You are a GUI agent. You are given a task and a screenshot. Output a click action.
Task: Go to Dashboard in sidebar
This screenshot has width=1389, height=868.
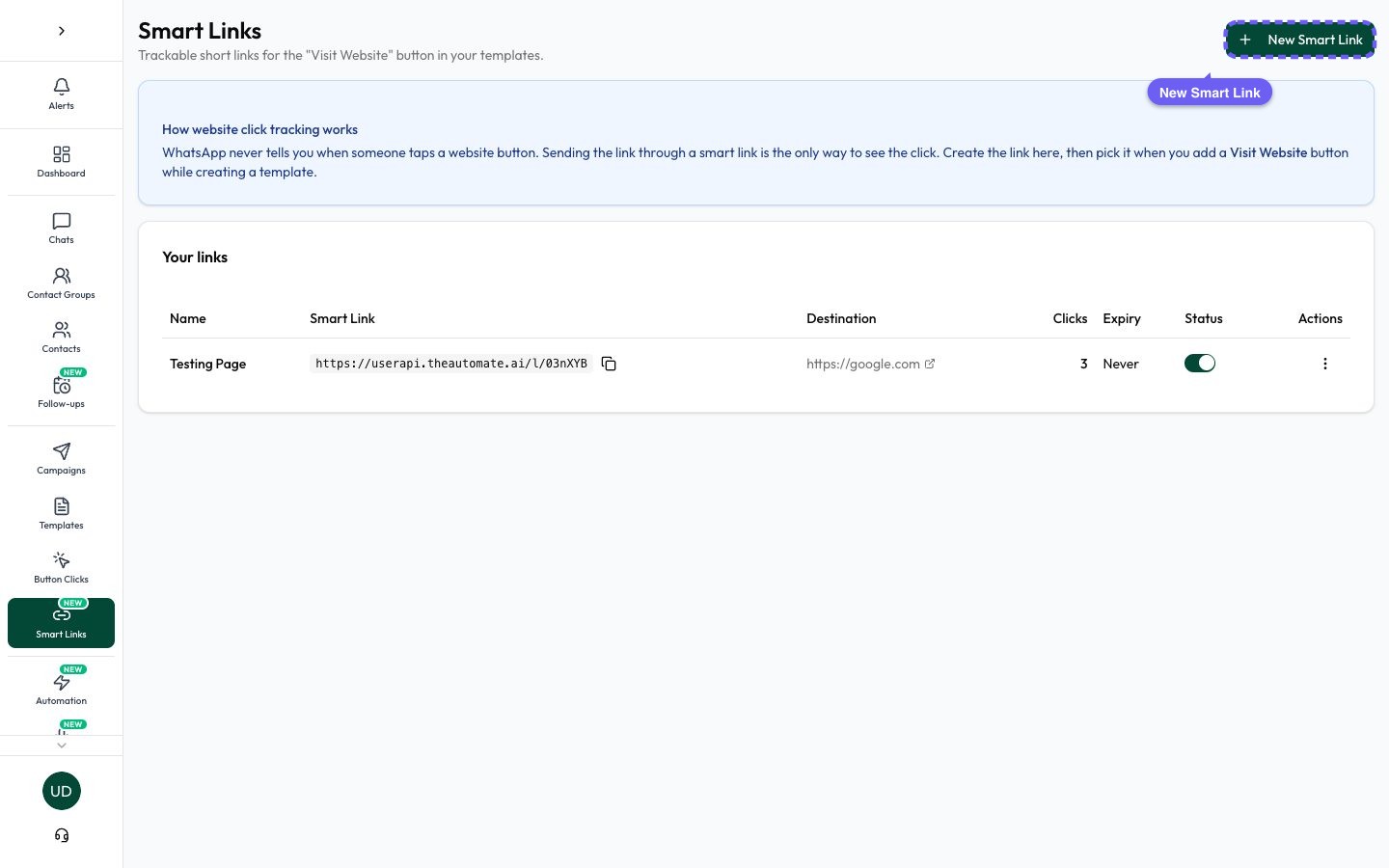coord(61,161)
